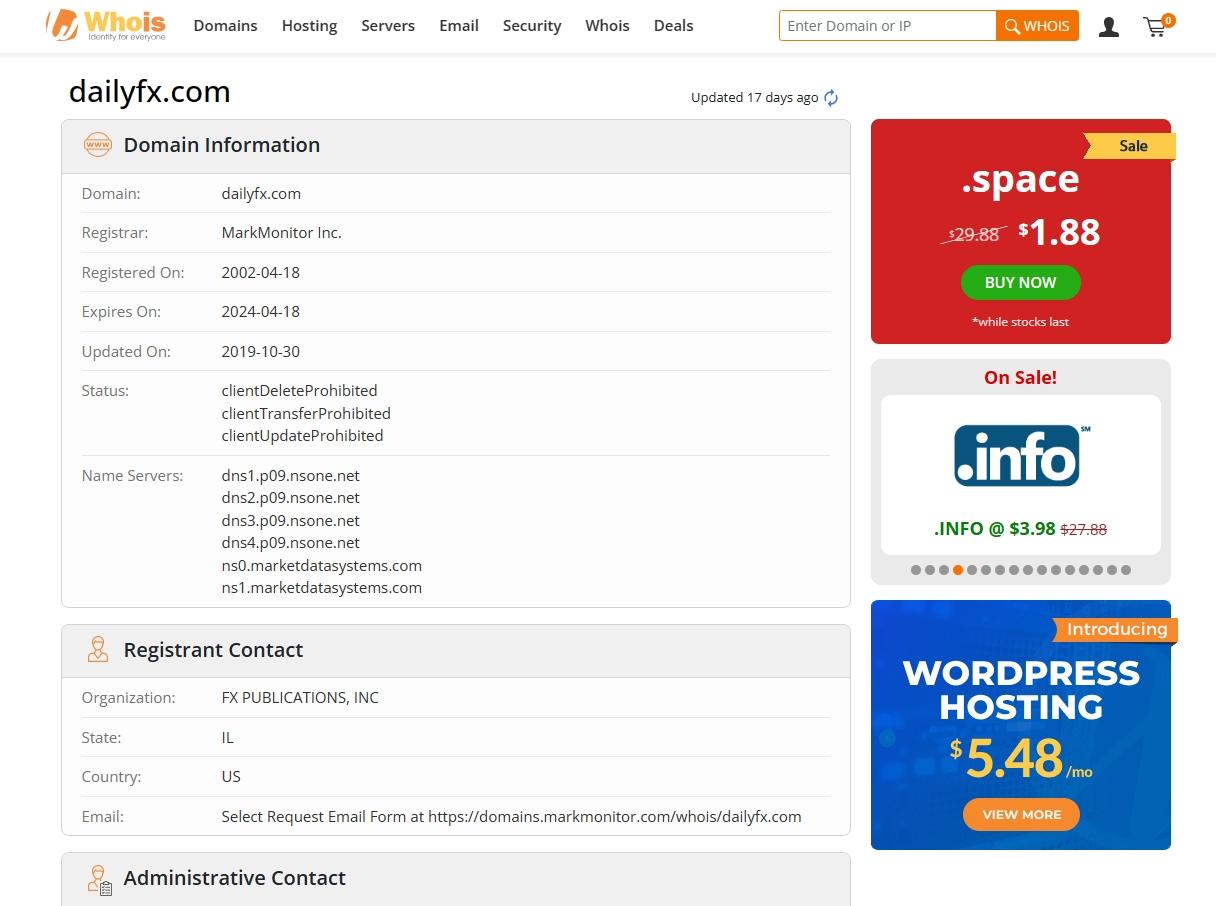Click the 'Name Servers:' label
1216x906 pixels.
(x=132, y=476)
